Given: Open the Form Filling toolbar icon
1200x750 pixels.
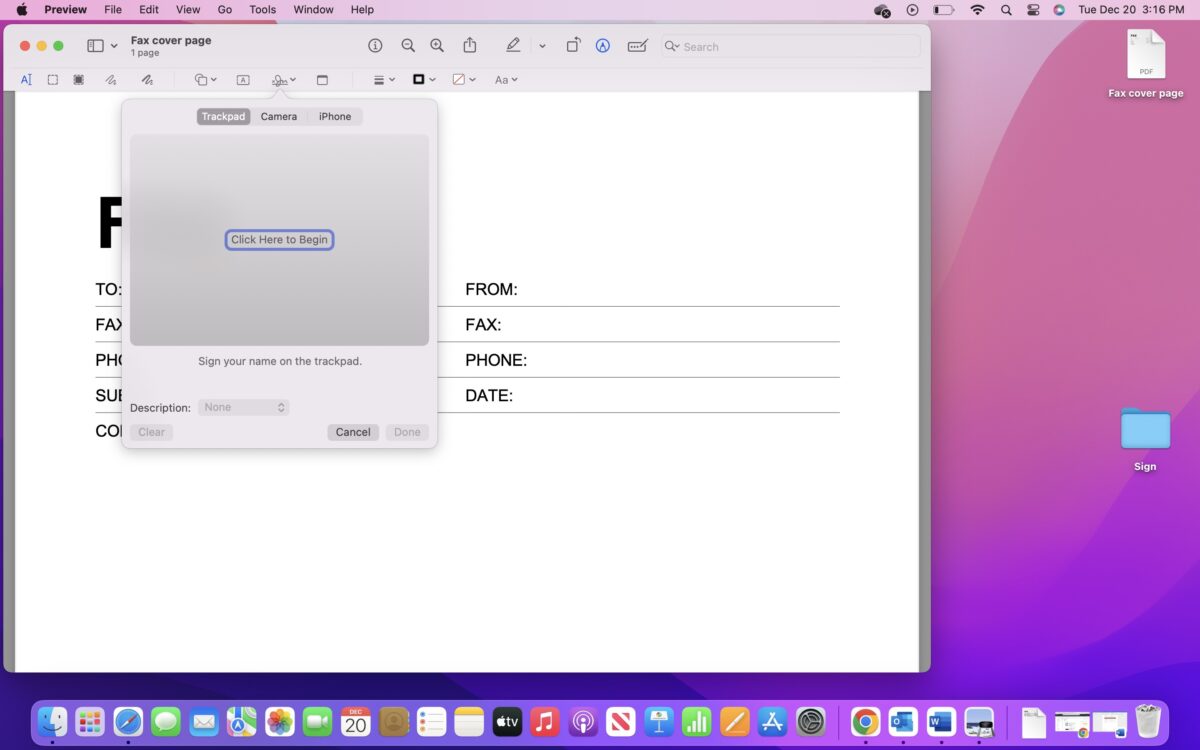Looking at the screenshot, I should (637, 46).
